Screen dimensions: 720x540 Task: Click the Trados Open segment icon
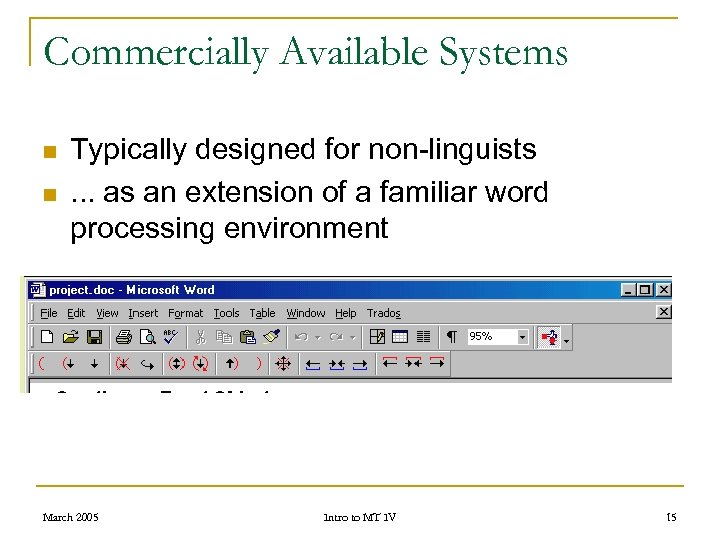(42, 364)
